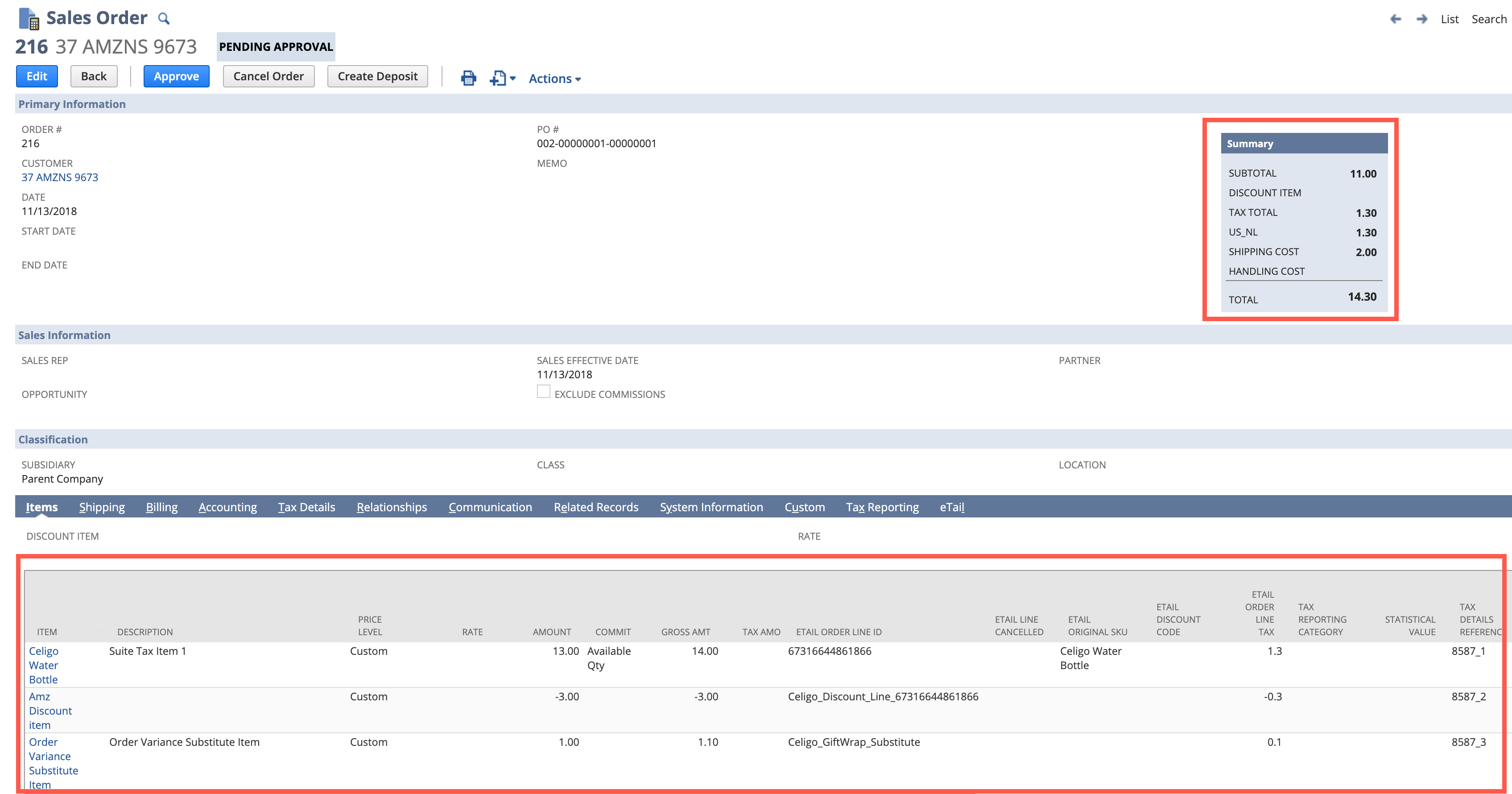The image size is (1512, 794).
Task: Click the Celigo_GiftWrap_Substitute cell
Action: click(x=853, y=742)
